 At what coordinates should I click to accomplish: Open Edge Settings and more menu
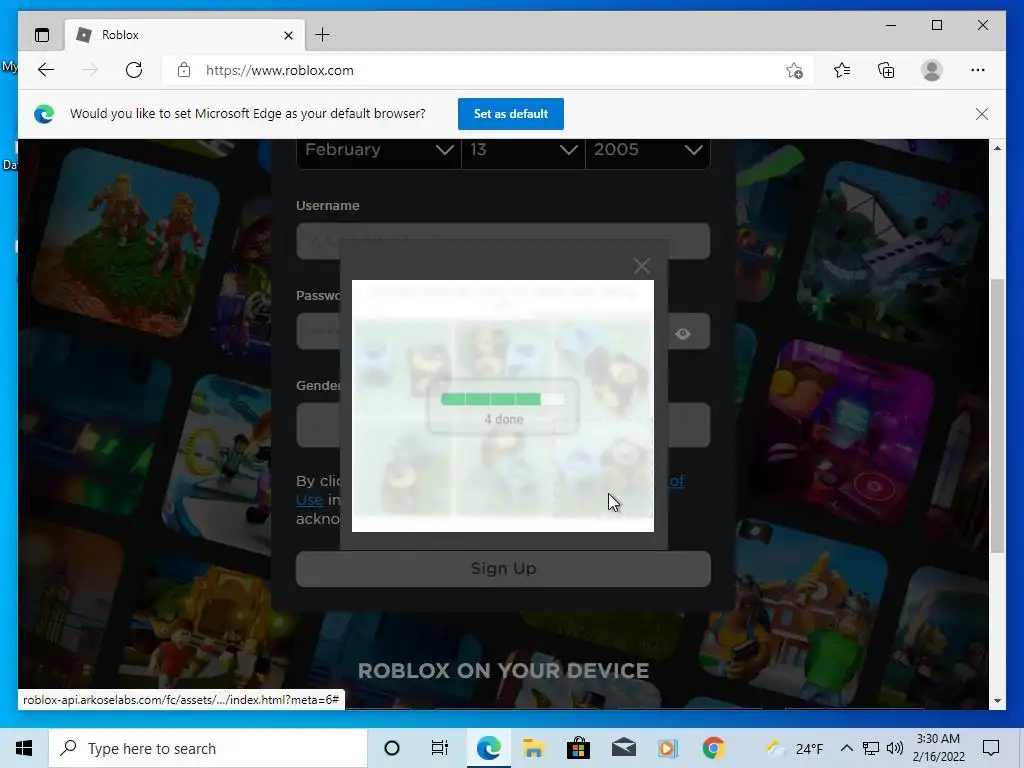[978, 70]
